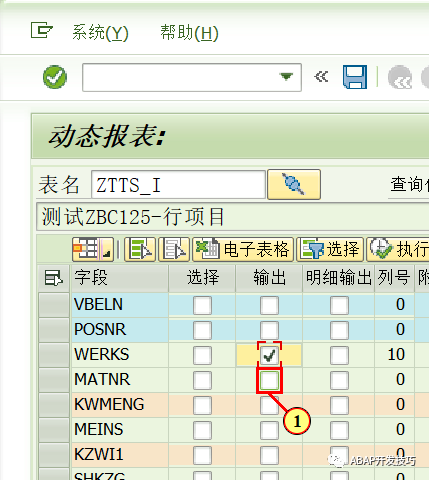Screen dimensions: 429x480
Task: Tick the 输出 checkbox for POSNR
Action: tap(269, 330)
